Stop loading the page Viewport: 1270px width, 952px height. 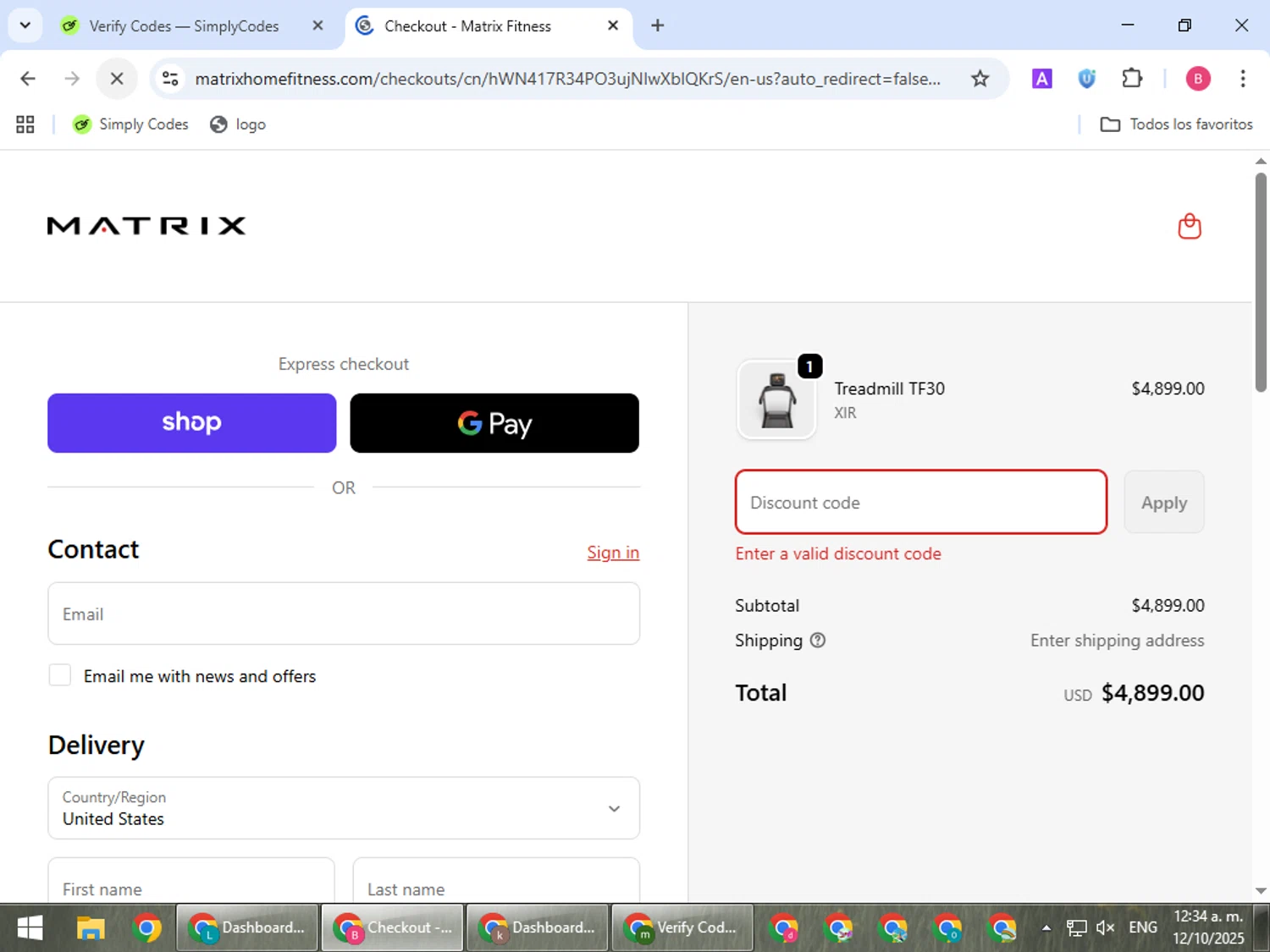[117, 79]
